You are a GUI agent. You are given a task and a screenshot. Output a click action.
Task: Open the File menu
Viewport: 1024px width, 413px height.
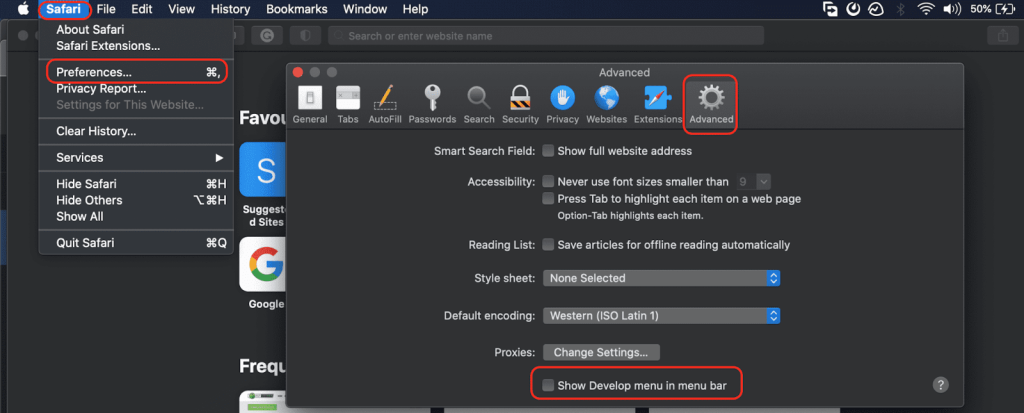tap(106, 9)
